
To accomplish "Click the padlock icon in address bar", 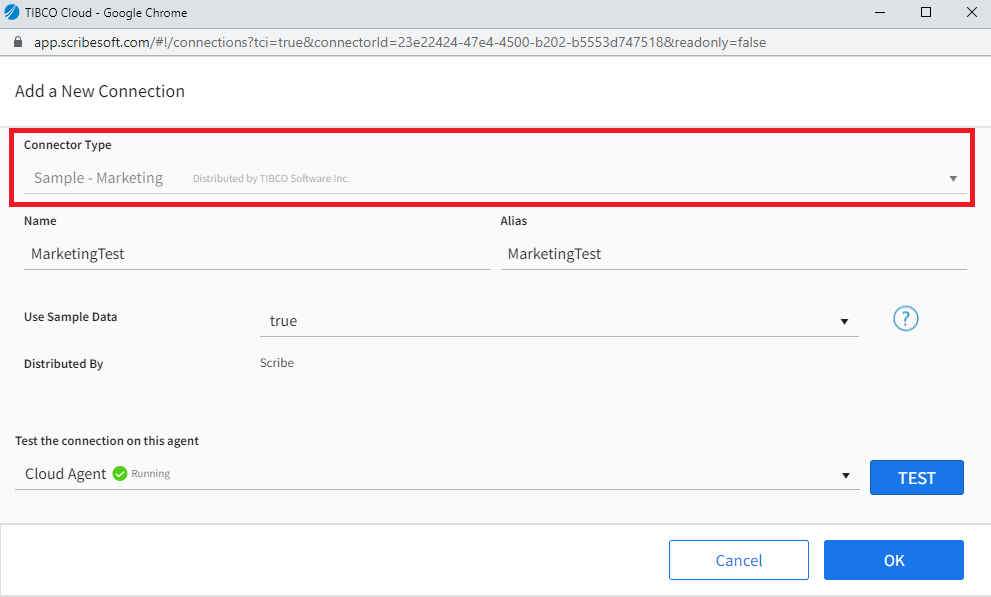I will coord(18,42).
